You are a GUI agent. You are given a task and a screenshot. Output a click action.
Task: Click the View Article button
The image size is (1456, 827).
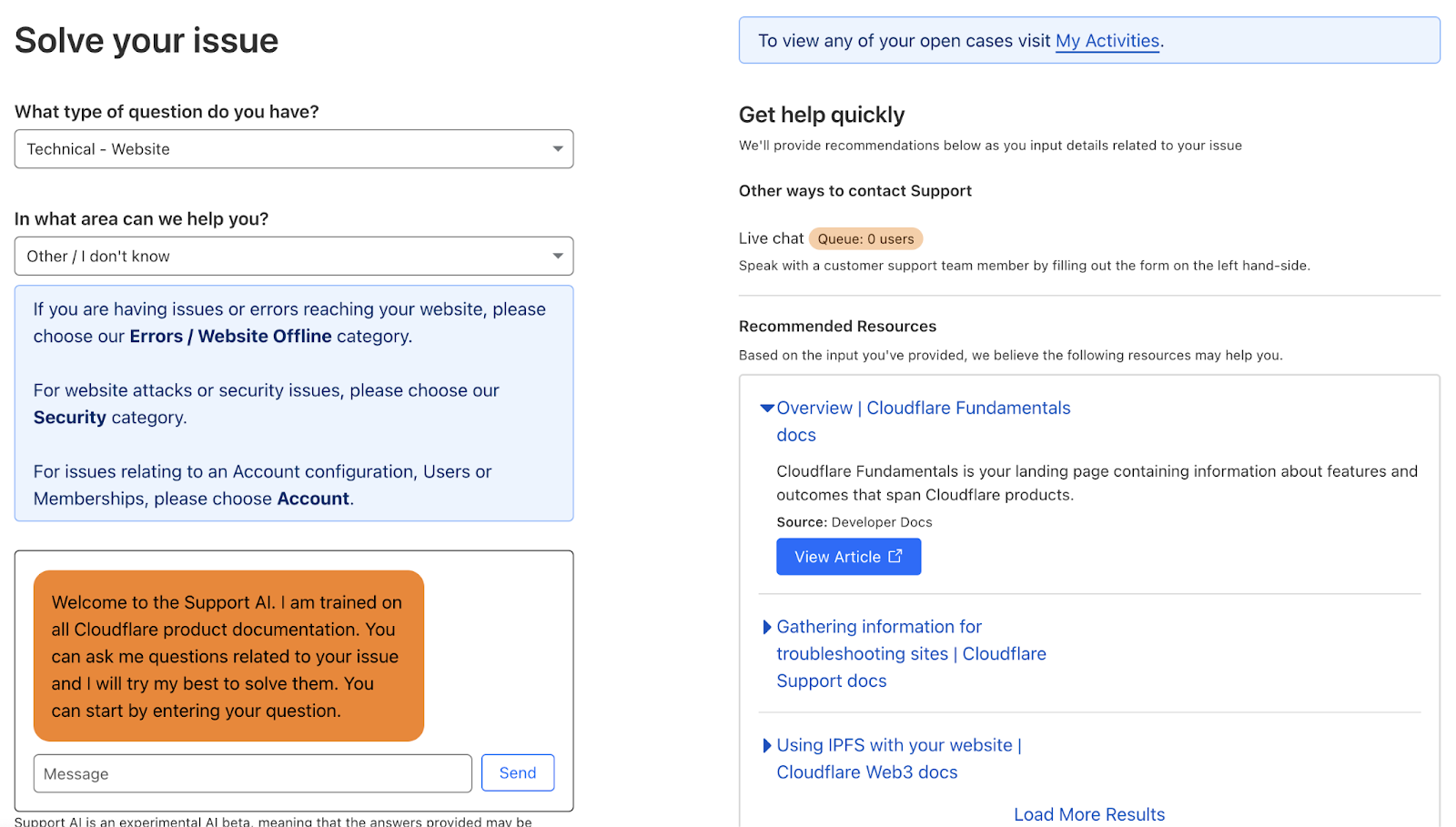(847, 556)
